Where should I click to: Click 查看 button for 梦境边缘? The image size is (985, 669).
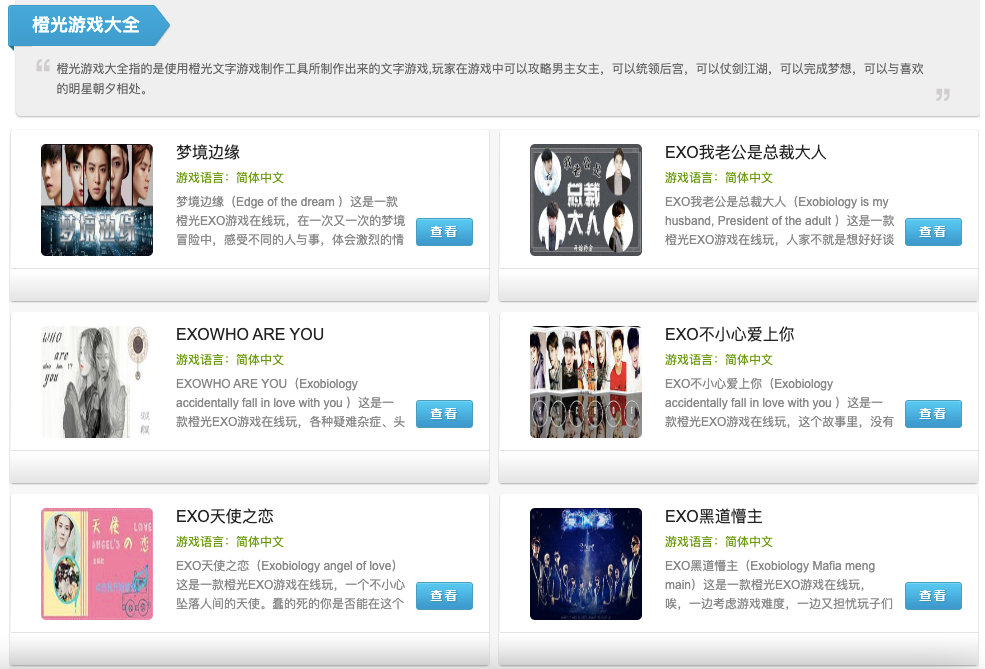pyautogui.click(x=444, y=232)
